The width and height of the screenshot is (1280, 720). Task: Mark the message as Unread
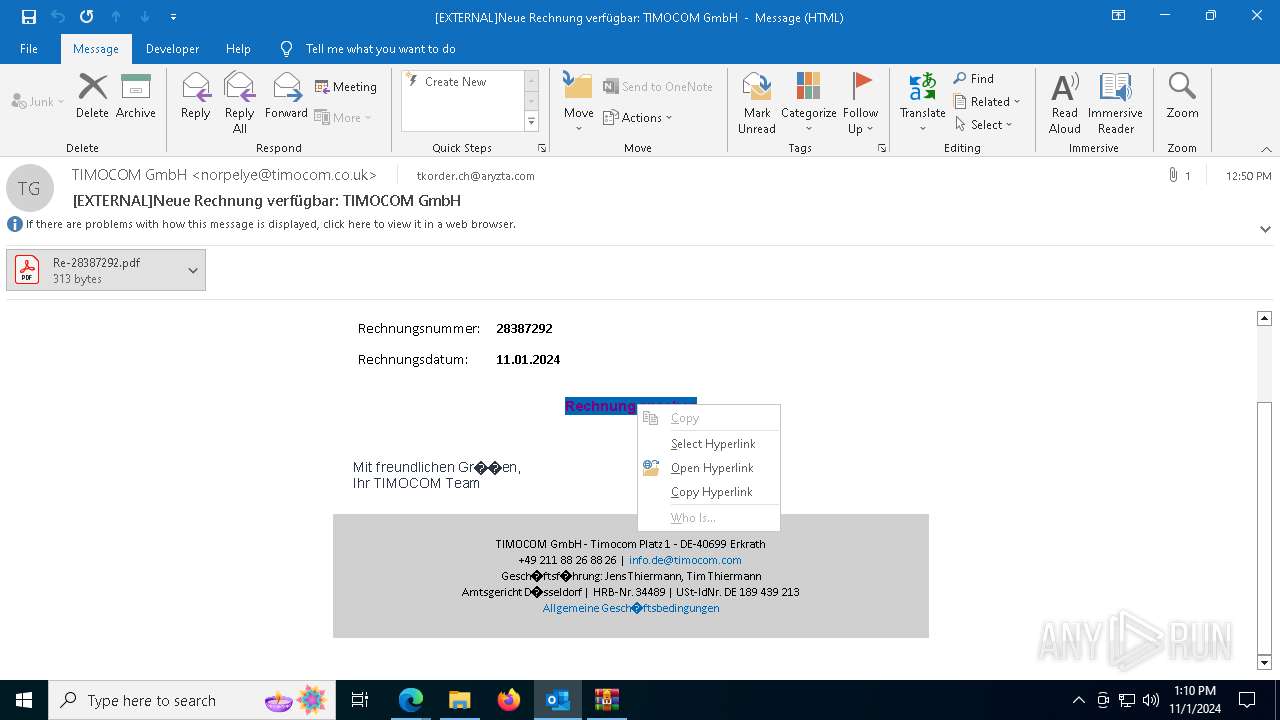point(757,102)
